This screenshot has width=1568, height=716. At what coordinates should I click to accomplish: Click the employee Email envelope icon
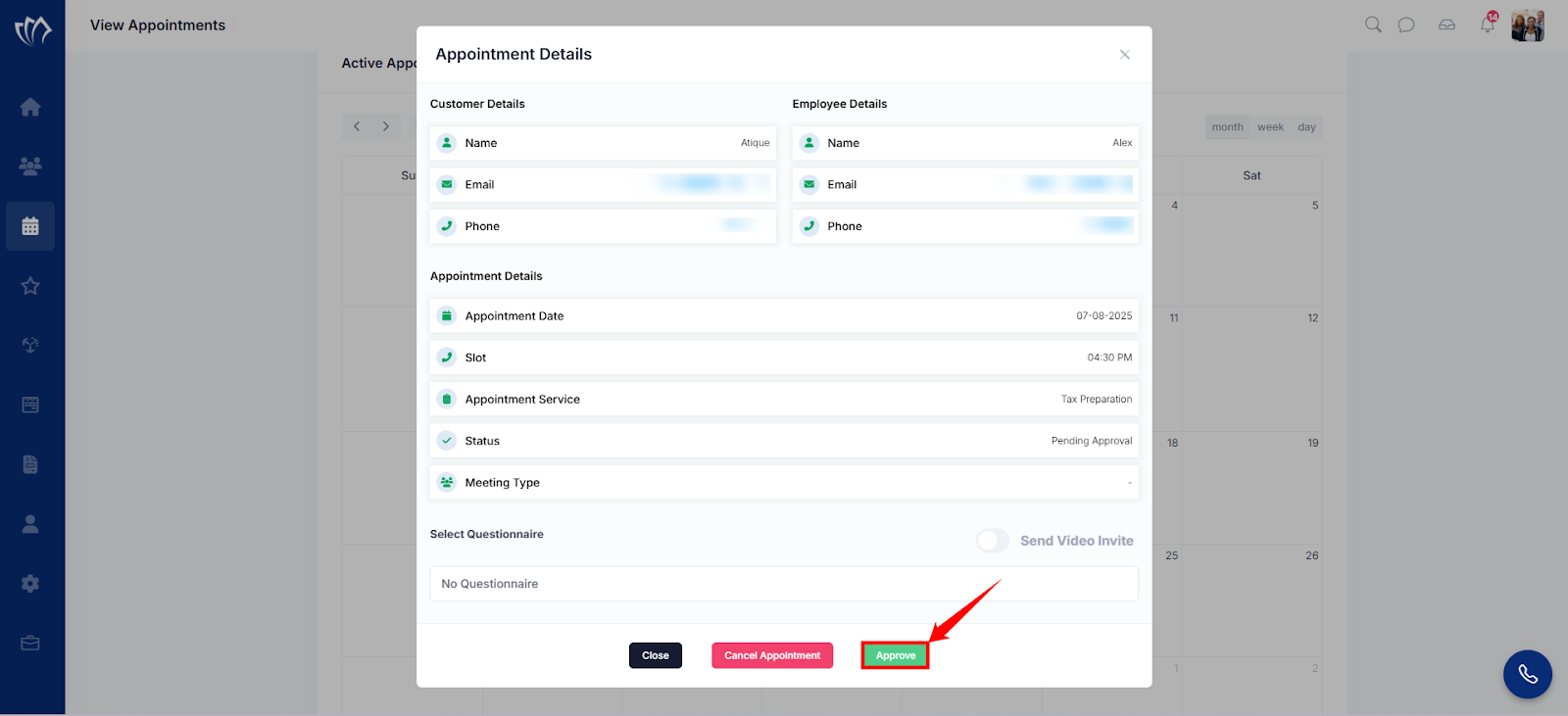(809, 184)
